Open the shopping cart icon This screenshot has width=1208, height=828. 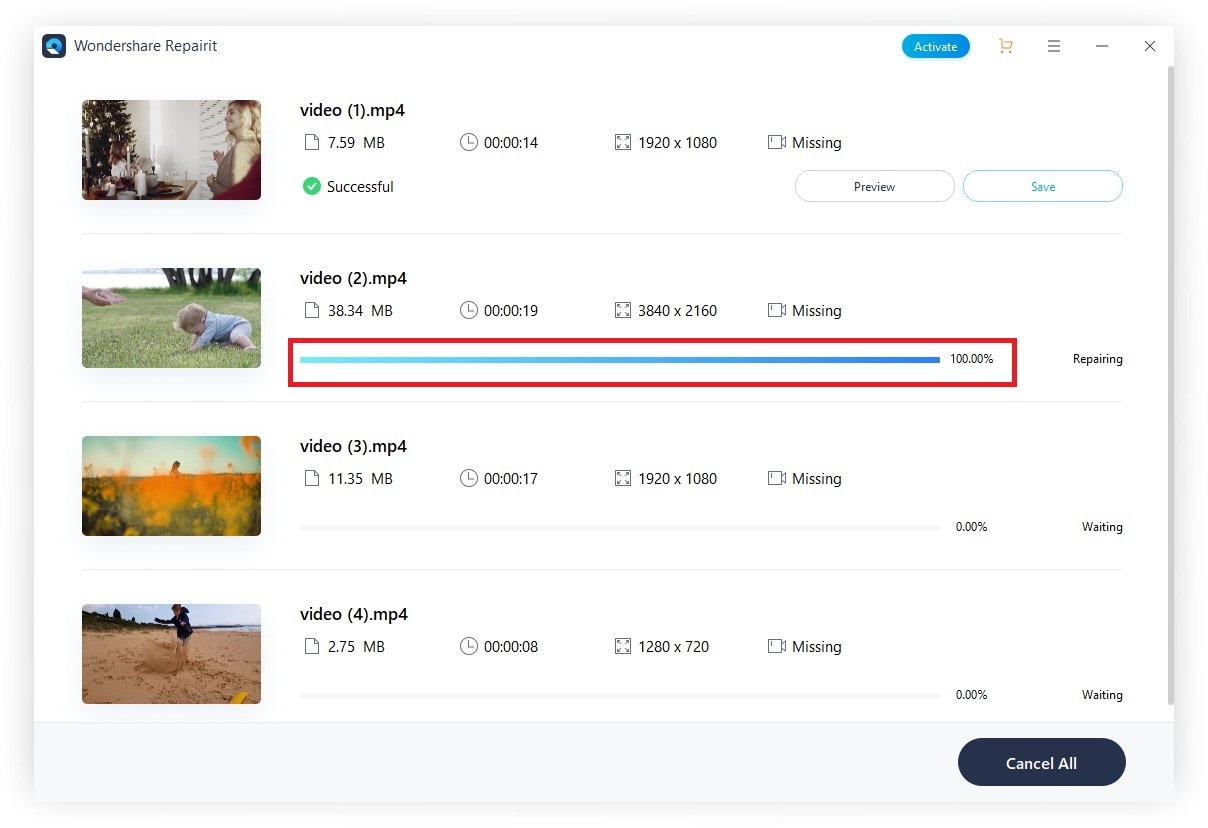click(1005, 46)
